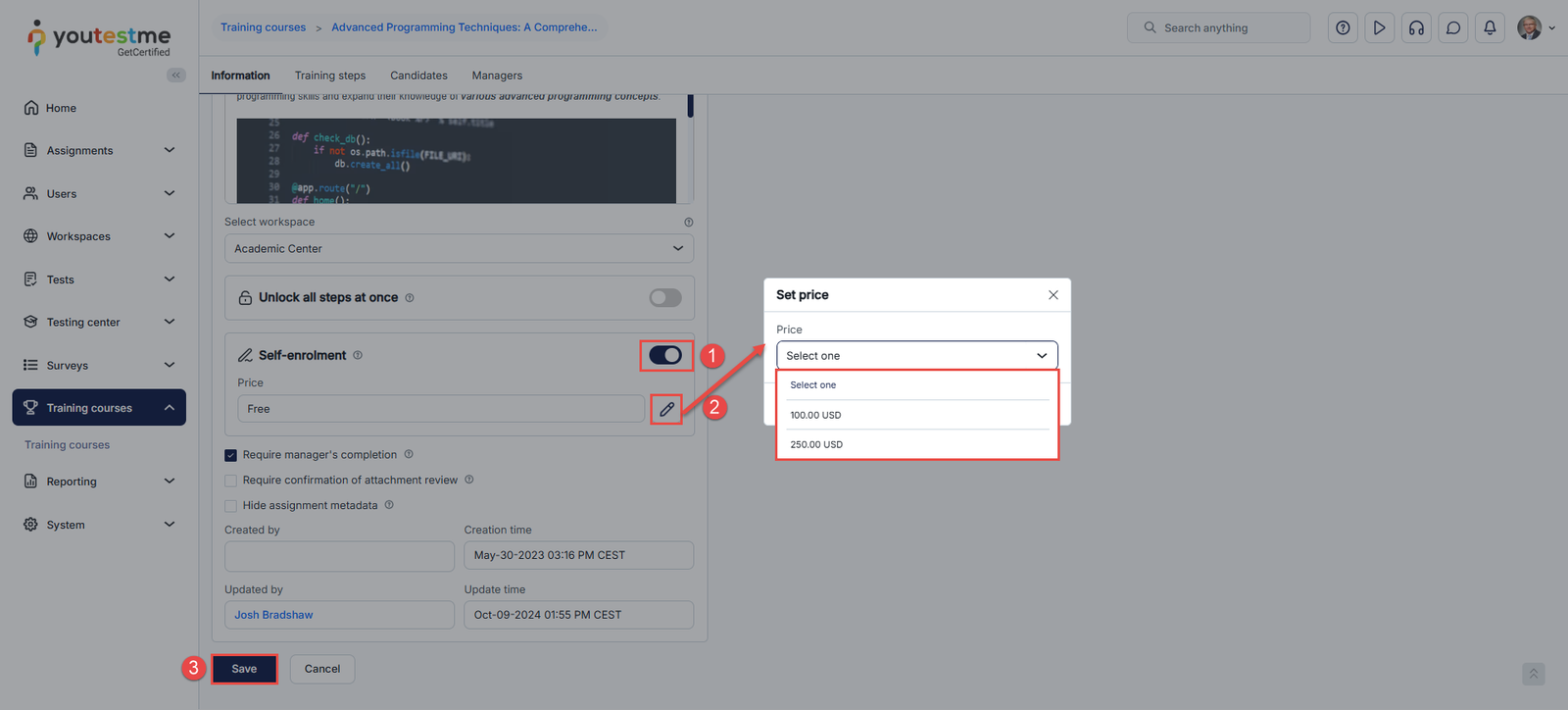
Task: Click the pencil icon to edit price
Action: tap(666, 409)
